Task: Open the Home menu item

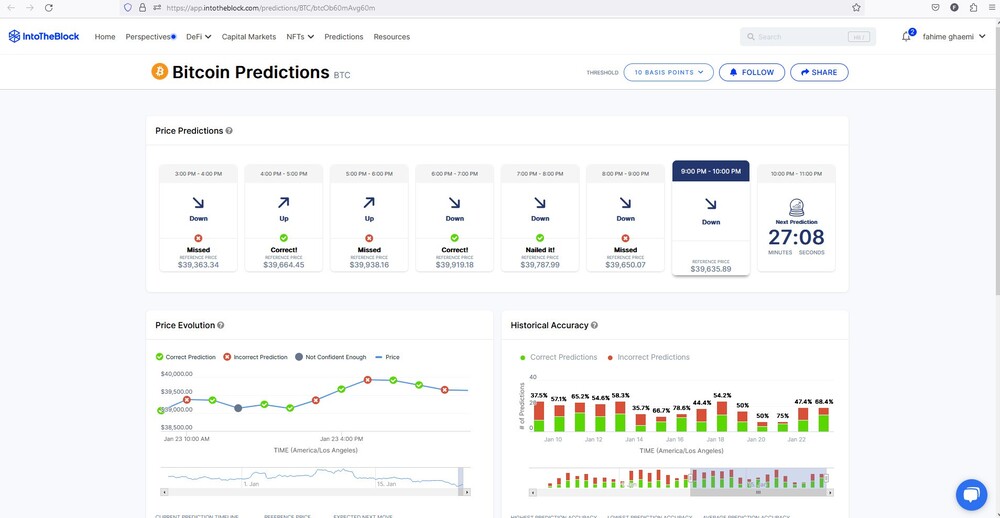Action: [x=105, y=37]
